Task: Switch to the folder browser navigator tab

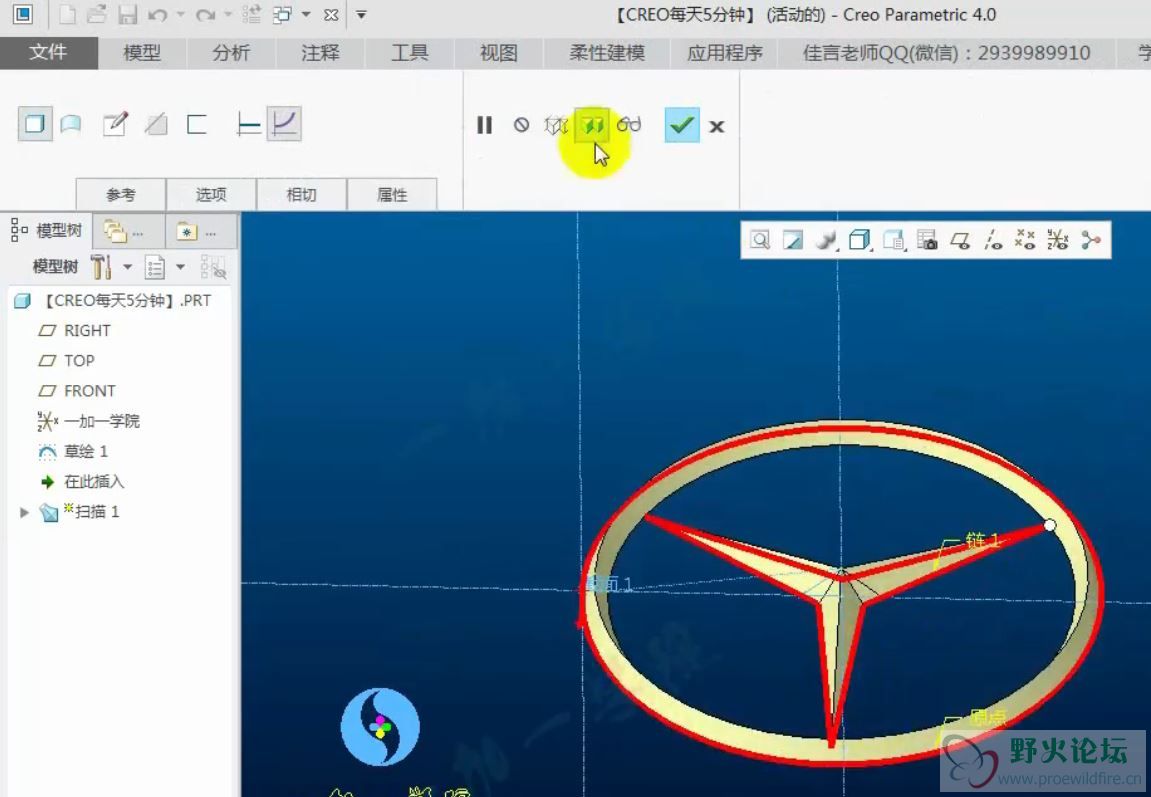Action: point(128,232)
